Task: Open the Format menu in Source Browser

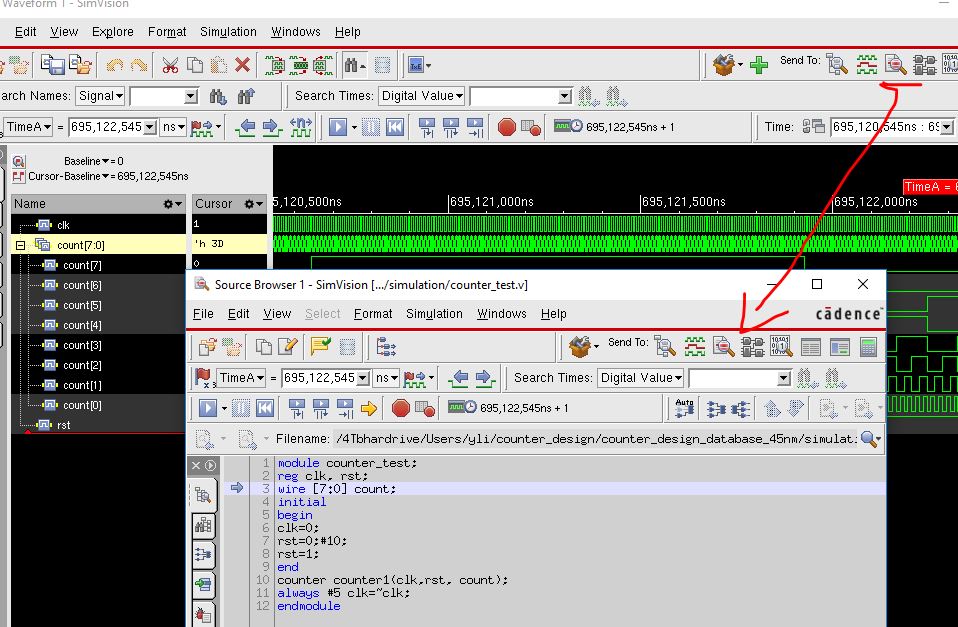Action: [373, 314]
